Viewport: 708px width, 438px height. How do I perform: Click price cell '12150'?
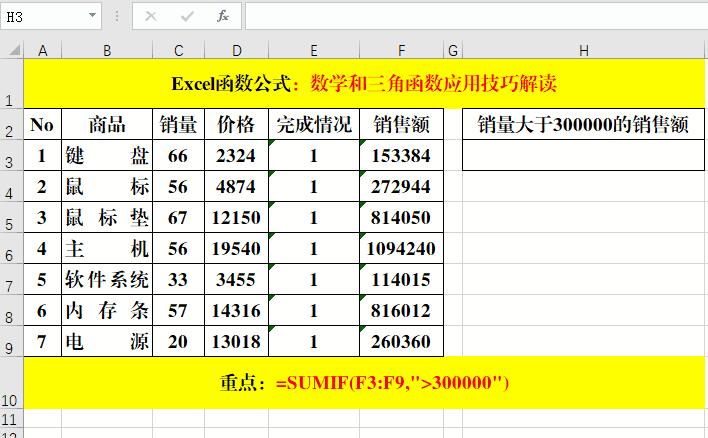[237, 217]
